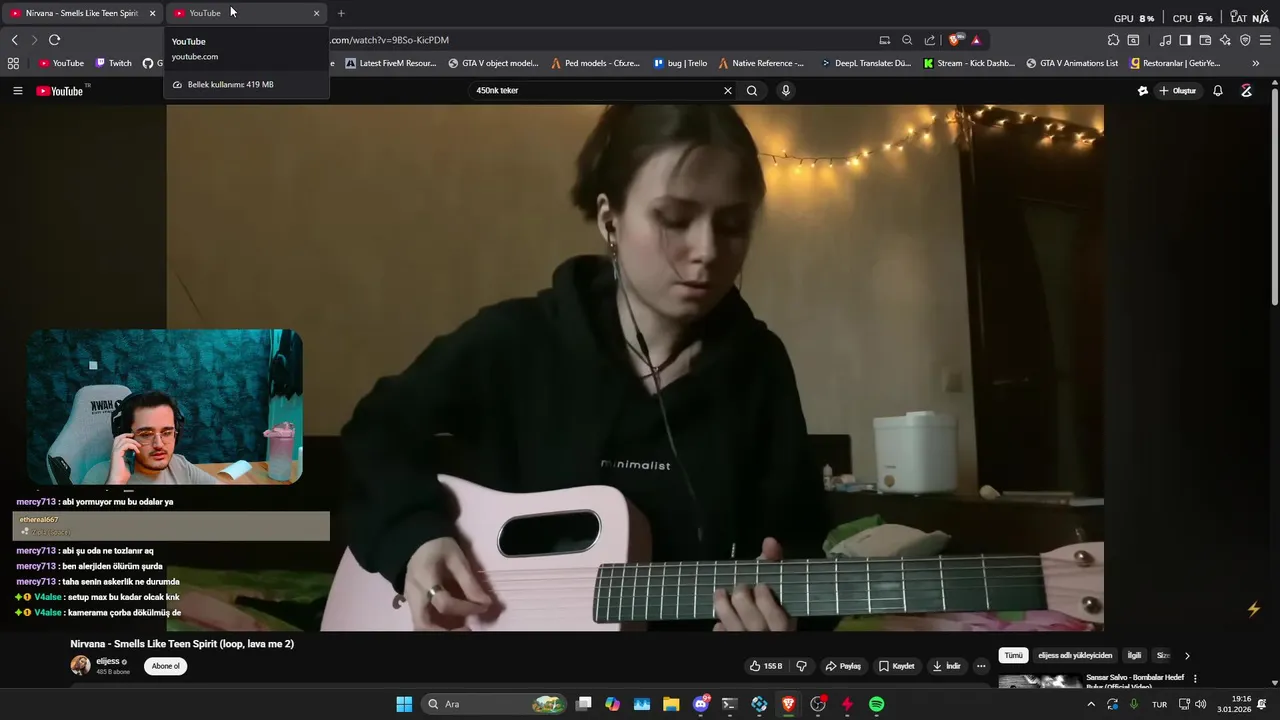Open the browser main hamburger menu
The image size is (1280, 720).
point(1265,40)
